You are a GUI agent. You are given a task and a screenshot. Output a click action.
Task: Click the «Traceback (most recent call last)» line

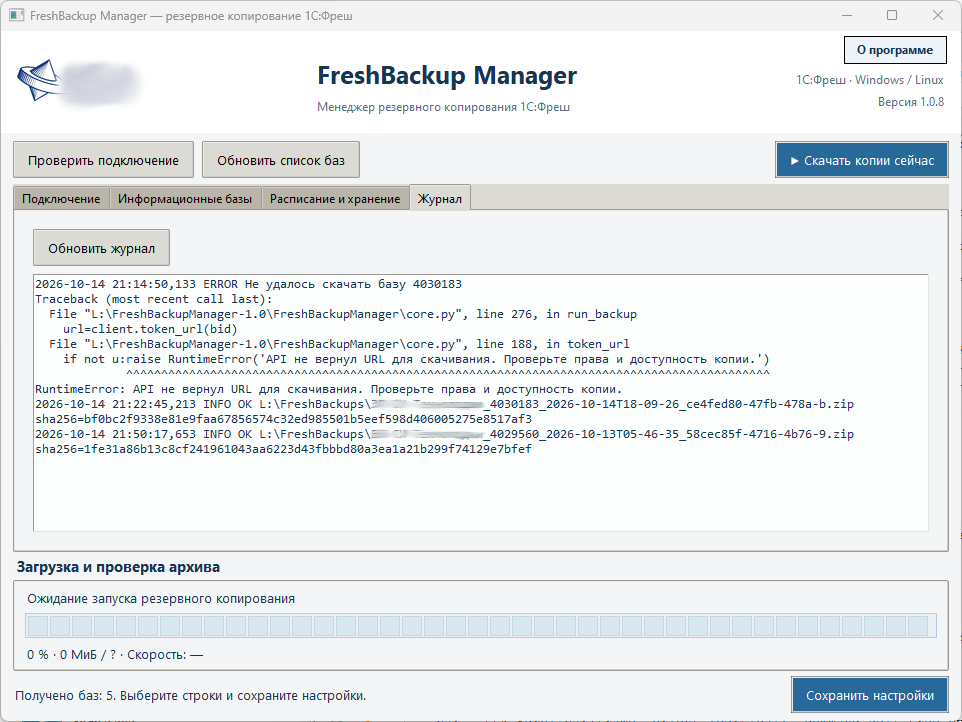click(153, 299)
